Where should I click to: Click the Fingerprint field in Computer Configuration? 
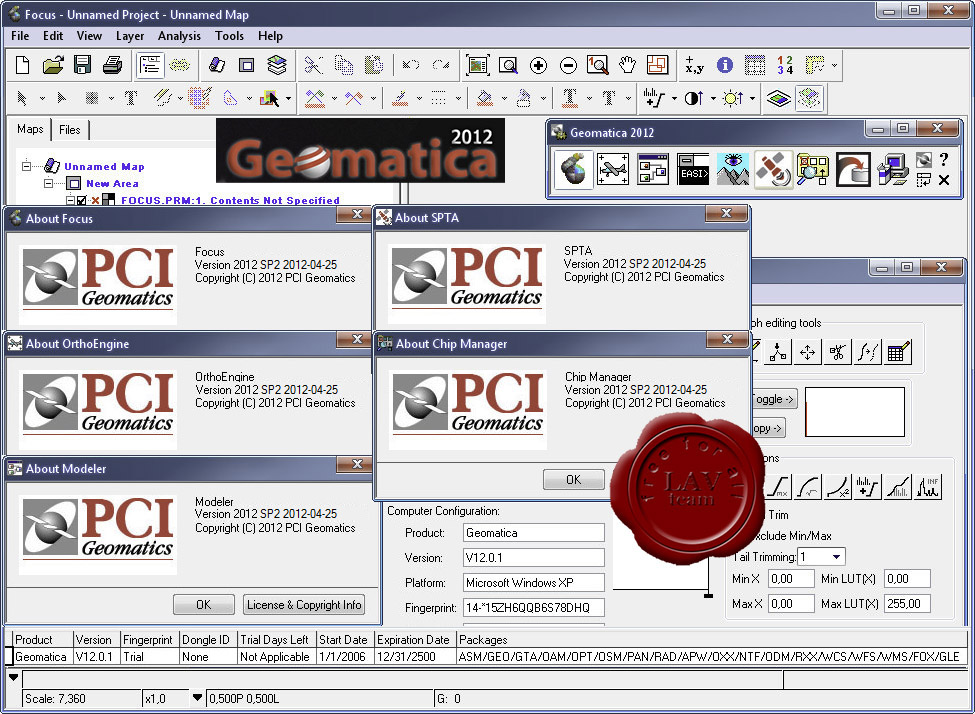[x=534, y=607]
